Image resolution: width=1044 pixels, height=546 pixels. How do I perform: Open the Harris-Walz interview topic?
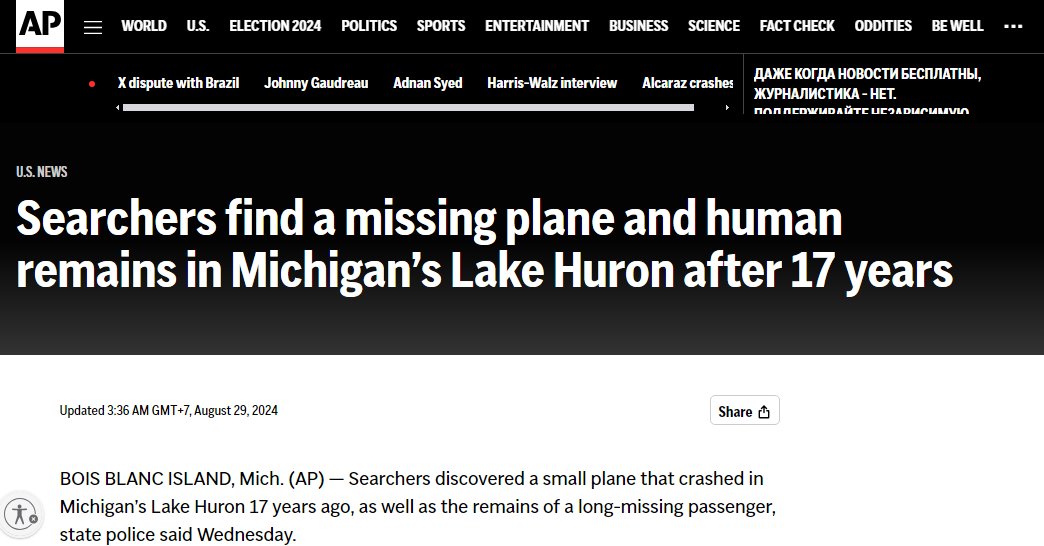click(552, 83)
